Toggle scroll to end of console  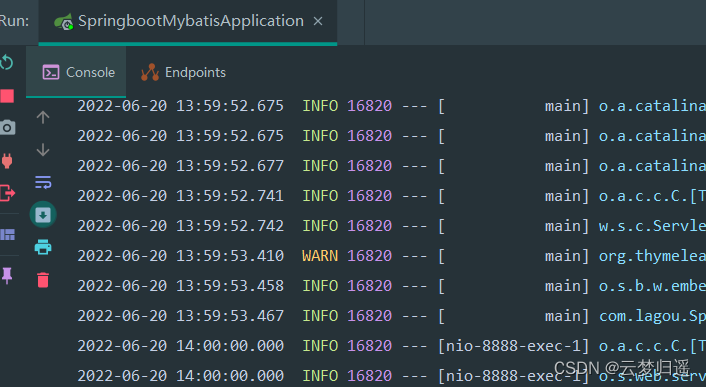coord(43,215)
